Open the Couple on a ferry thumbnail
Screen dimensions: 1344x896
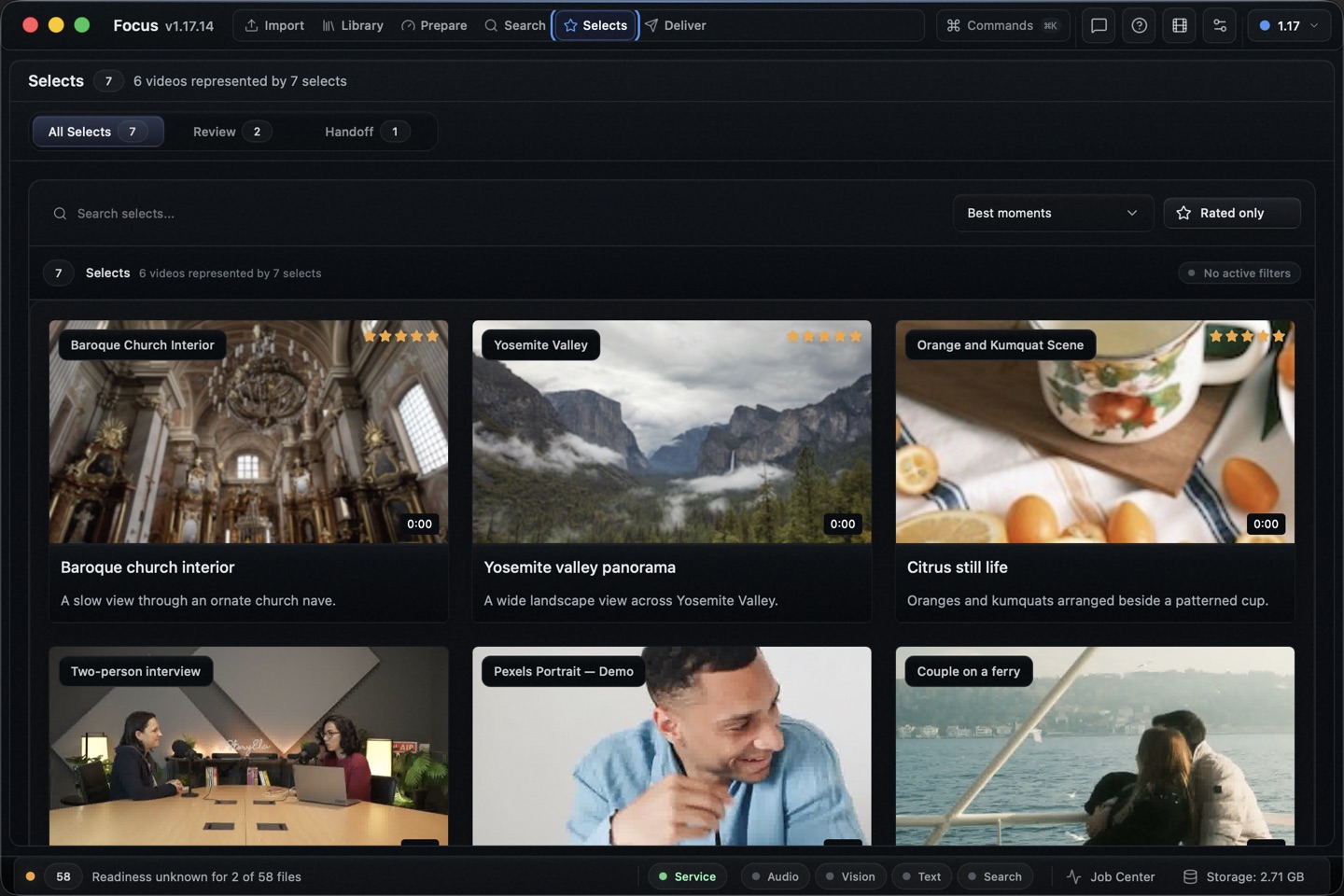tap(1095, 746)
